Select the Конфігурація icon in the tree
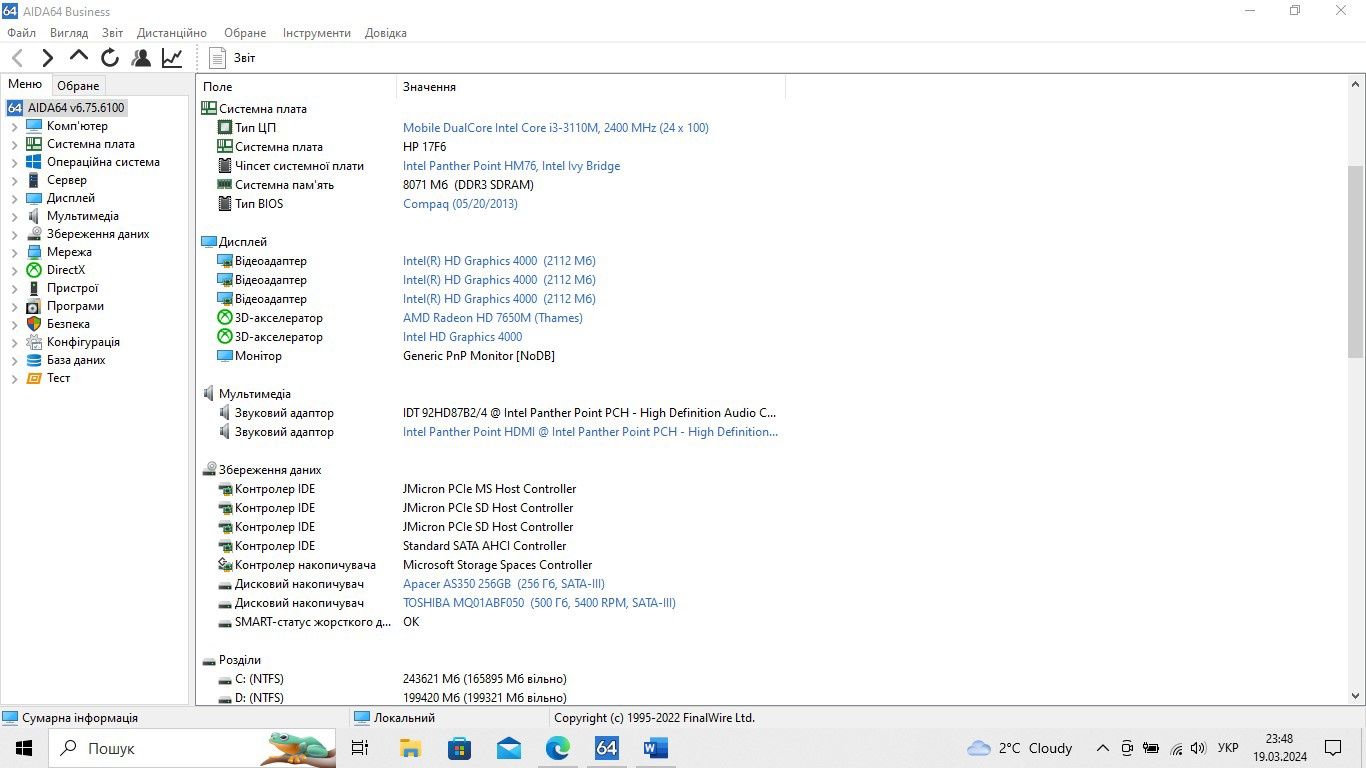 tap(34, 342)
